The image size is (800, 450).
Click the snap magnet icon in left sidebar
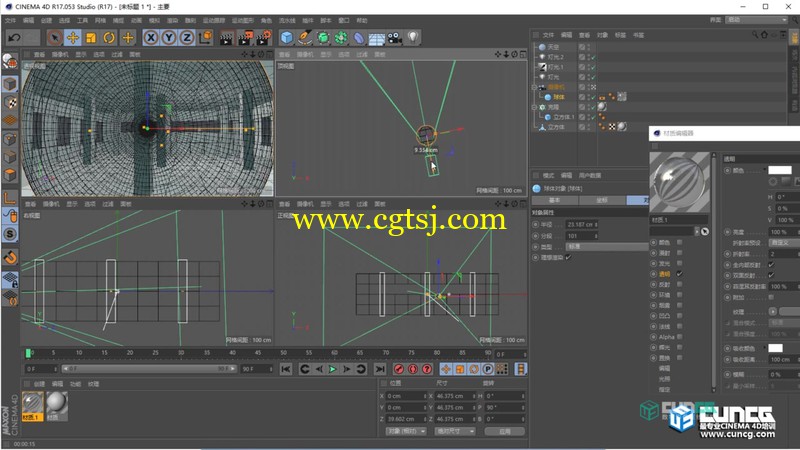[10, 258]
